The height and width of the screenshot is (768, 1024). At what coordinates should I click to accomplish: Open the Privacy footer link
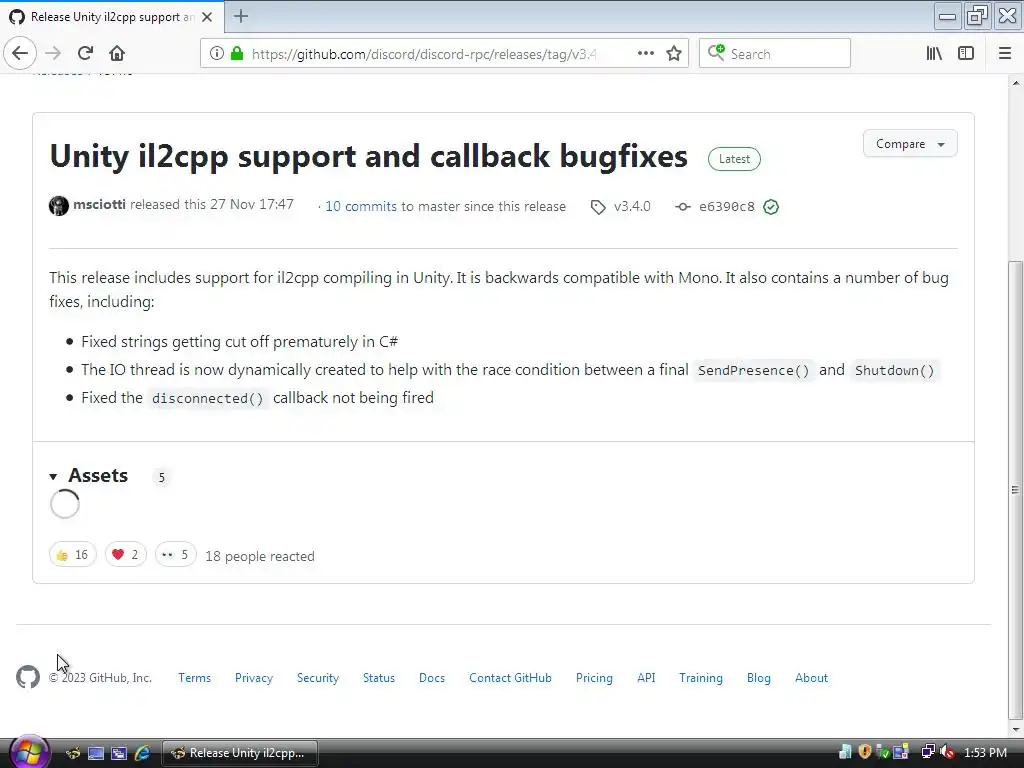point(254,678)
